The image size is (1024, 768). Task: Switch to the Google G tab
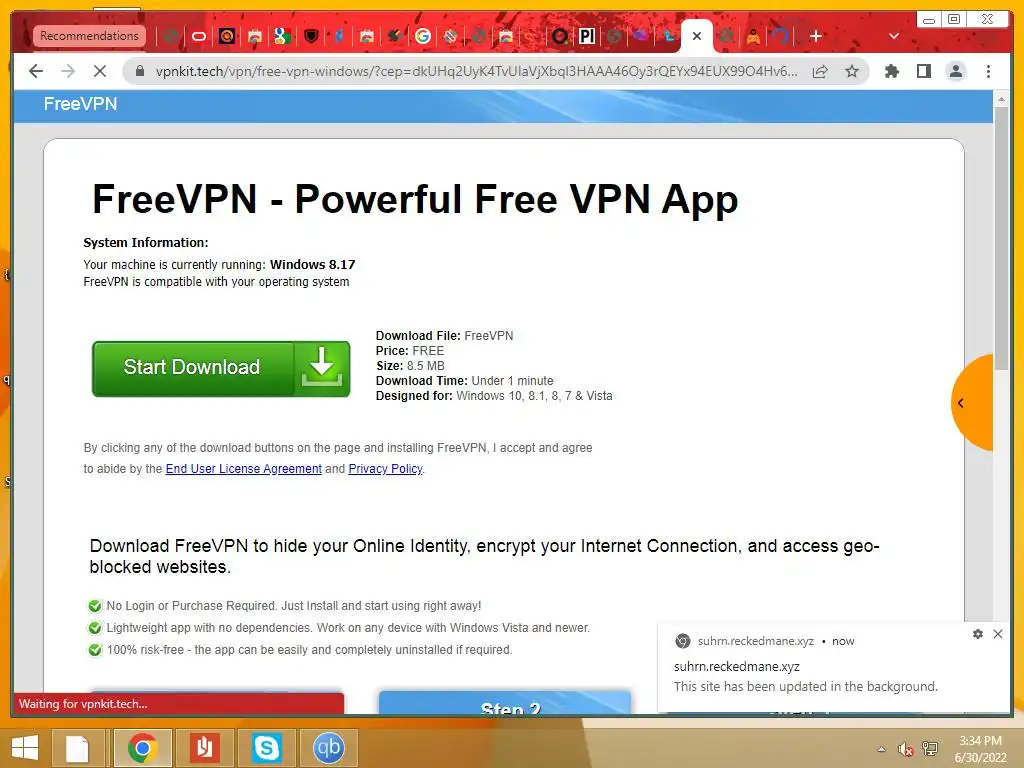(x=423, y=36)
